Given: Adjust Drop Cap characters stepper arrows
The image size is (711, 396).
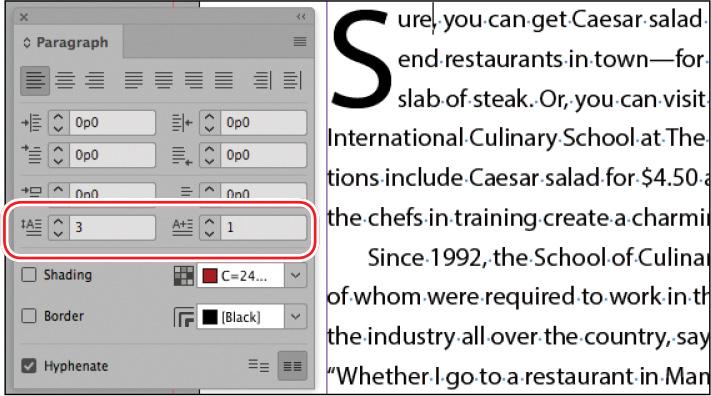Looking at the screenshot, I should click(x=209, y=227).
